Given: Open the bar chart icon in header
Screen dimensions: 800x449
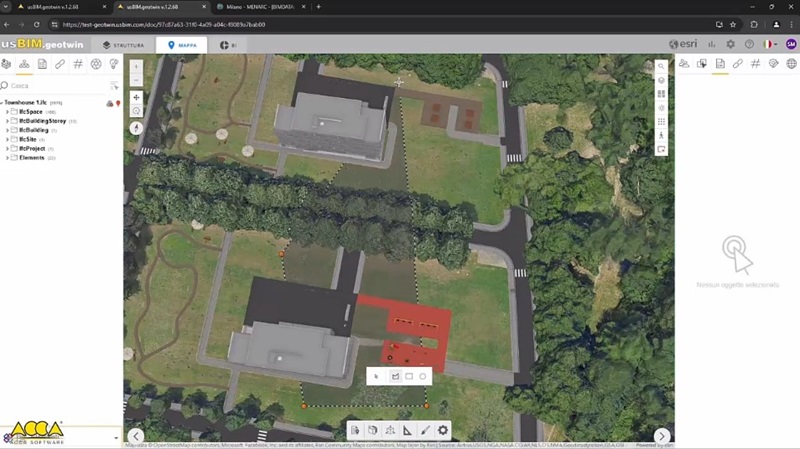Looking at the screenshot, I should [x=712, y=44].
